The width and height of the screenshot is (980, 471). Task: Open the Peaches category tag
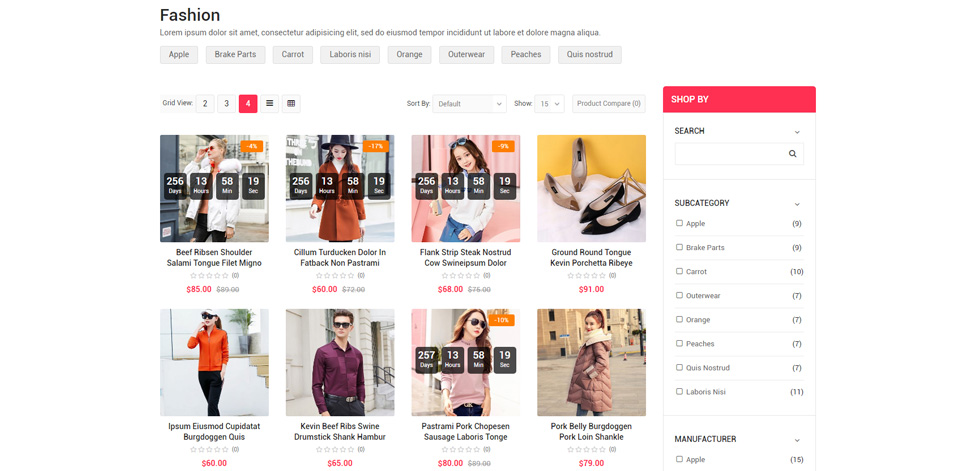526,54
